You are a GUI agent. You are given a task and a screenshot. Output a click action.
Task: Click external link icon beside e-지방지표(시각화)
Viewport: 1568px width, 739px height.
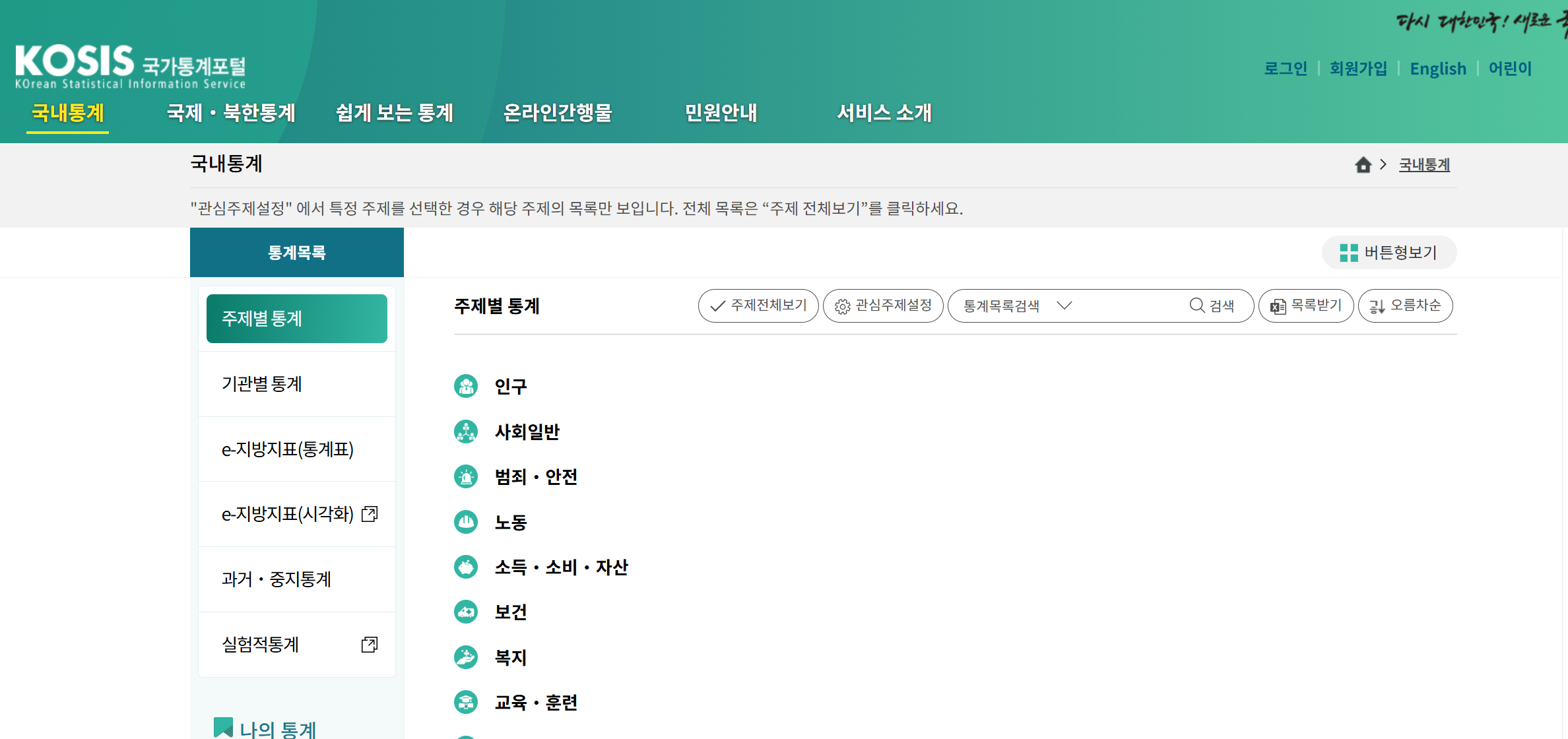click(370, 514)
